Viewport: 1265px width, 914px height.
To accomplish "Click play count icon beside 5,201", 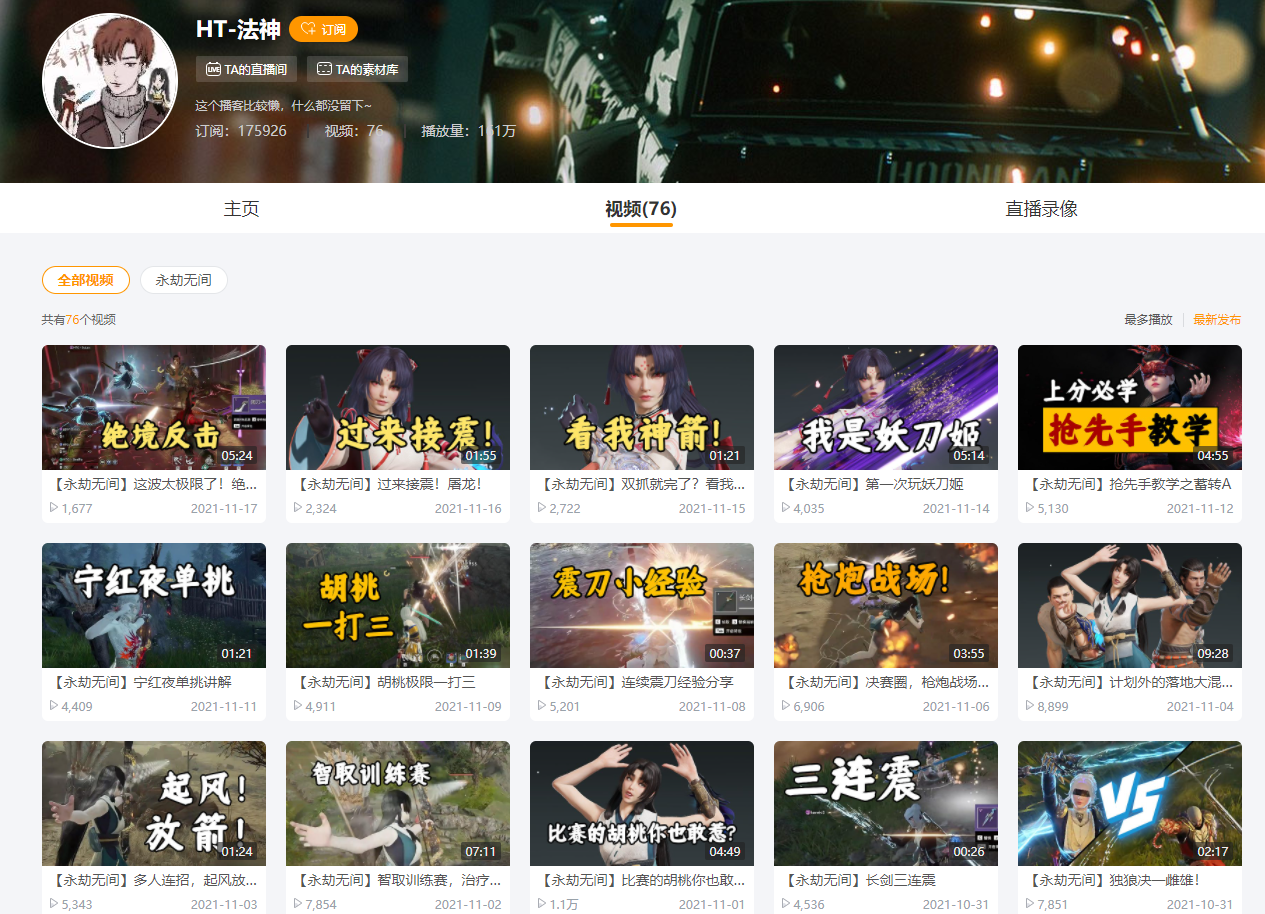I will 542,706.
